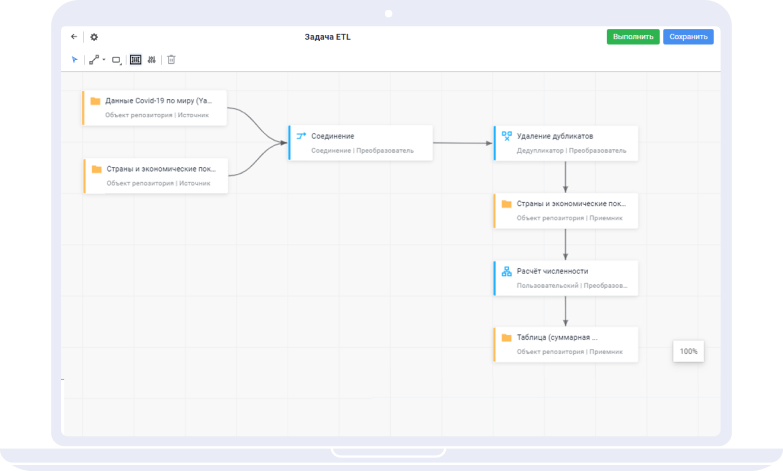The height and width of the screenshot is (471, 783).
Task: Select the Удаление дубликатов title text
Action: 555,136
